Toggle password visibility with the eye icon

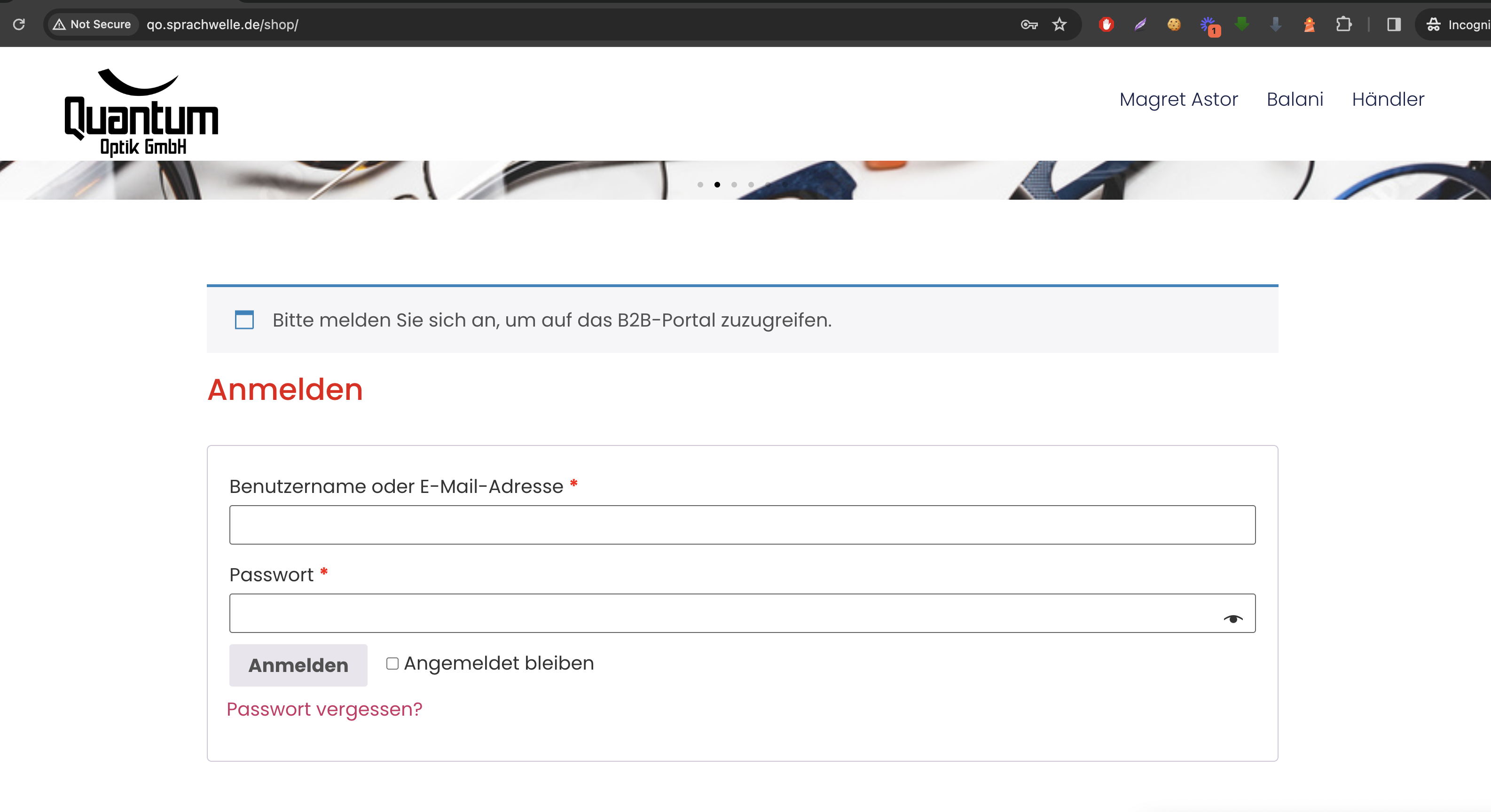coord(1232,619)
